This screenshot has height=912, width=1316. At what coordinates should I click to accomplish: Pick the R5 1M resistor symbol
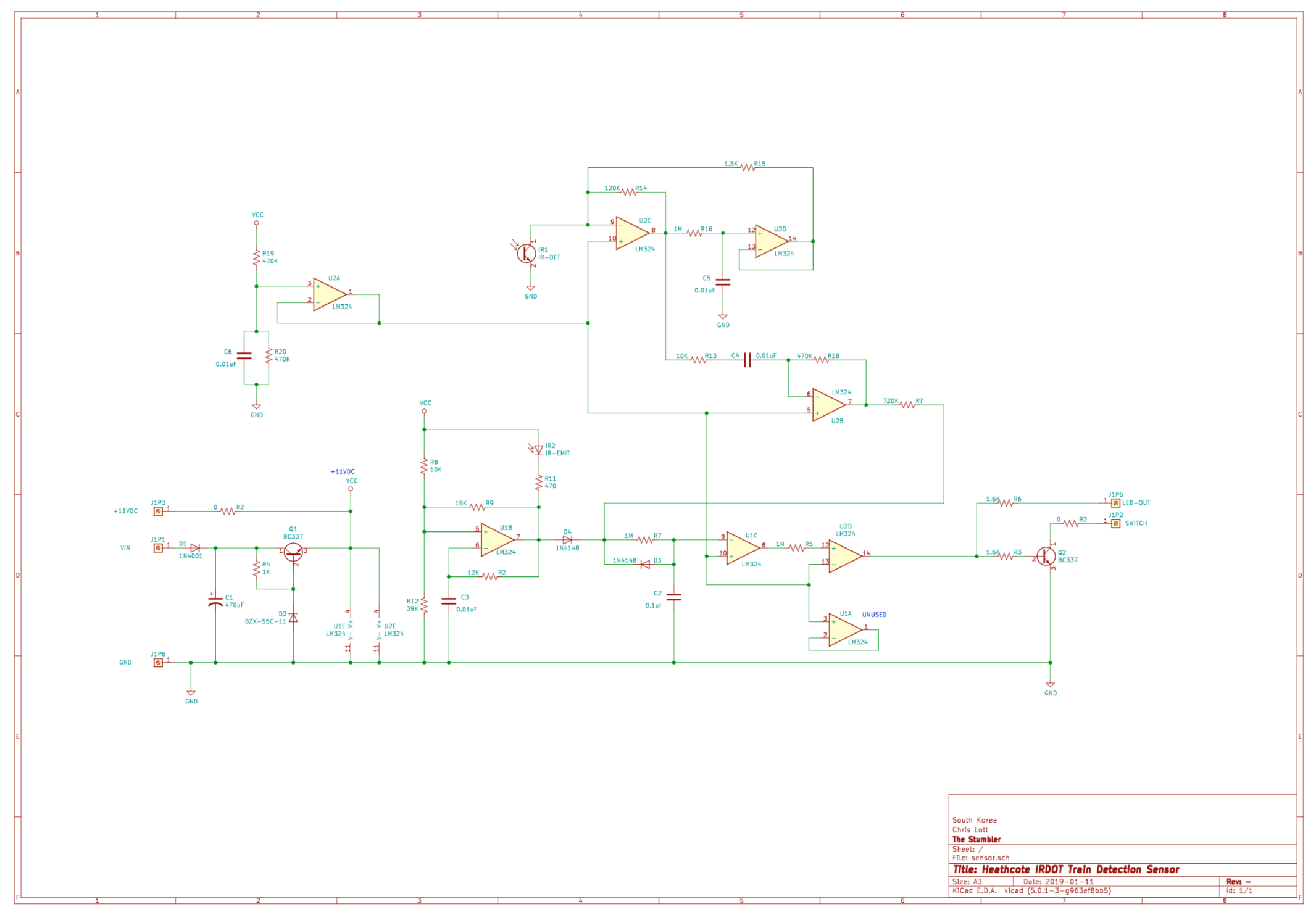click(796, 548)
